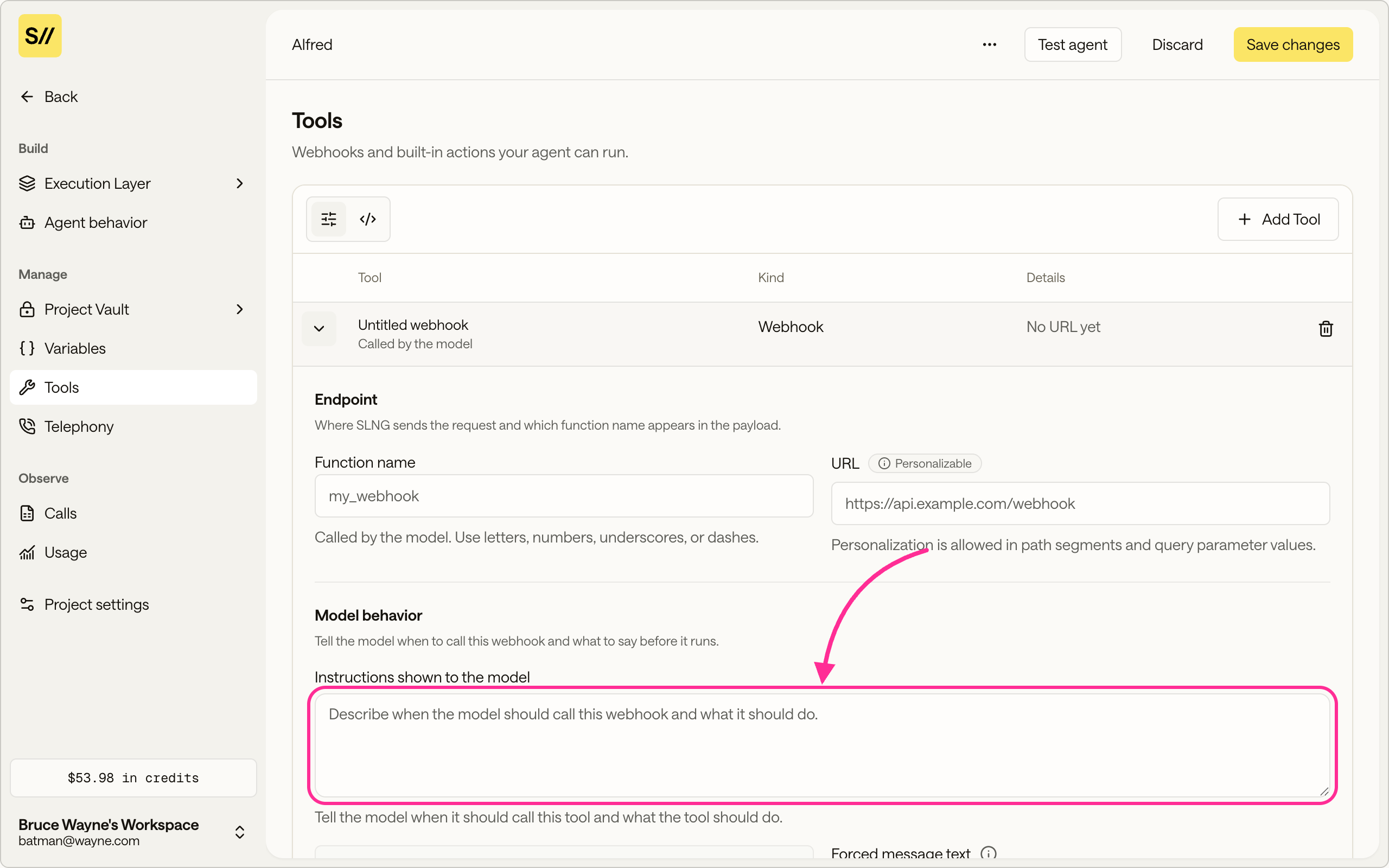Viewport: 1389px width, 868px height.
Task: Open the Variables page
Action: 133,348
